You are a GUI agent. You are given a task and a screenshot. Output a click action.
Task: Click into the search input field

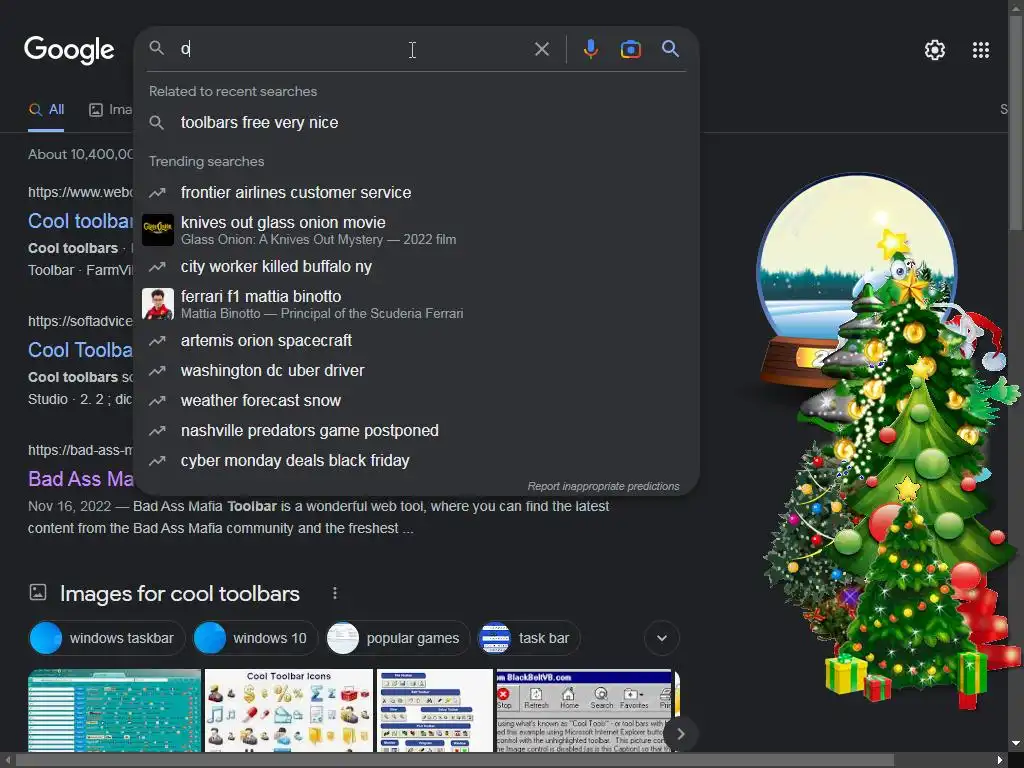point(353,49)
